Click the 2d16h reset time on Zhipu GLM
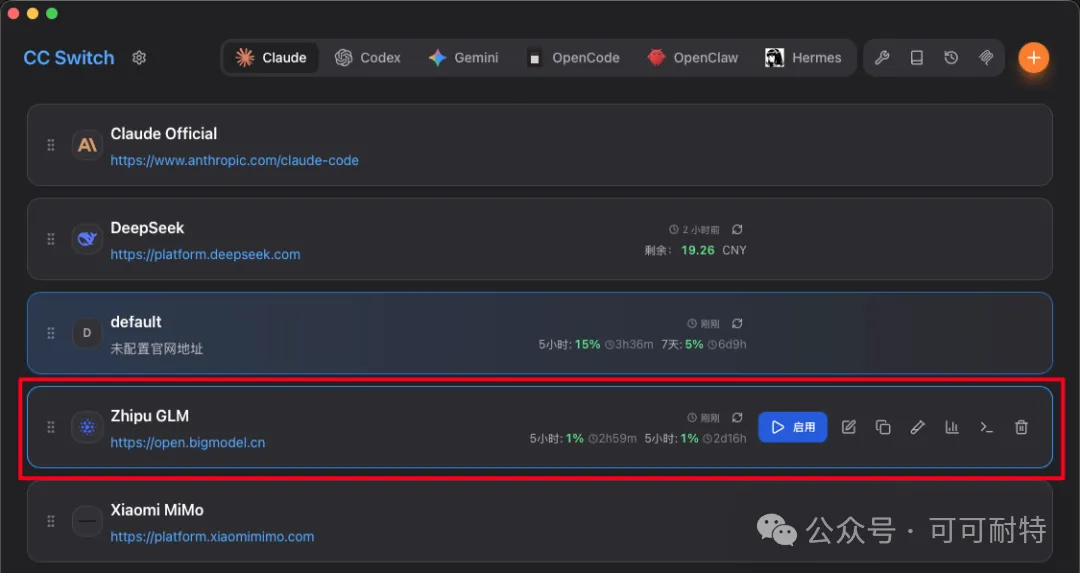Image resolution: width=1080 pixels, height=573 pixels. click(x=727, y=439)
